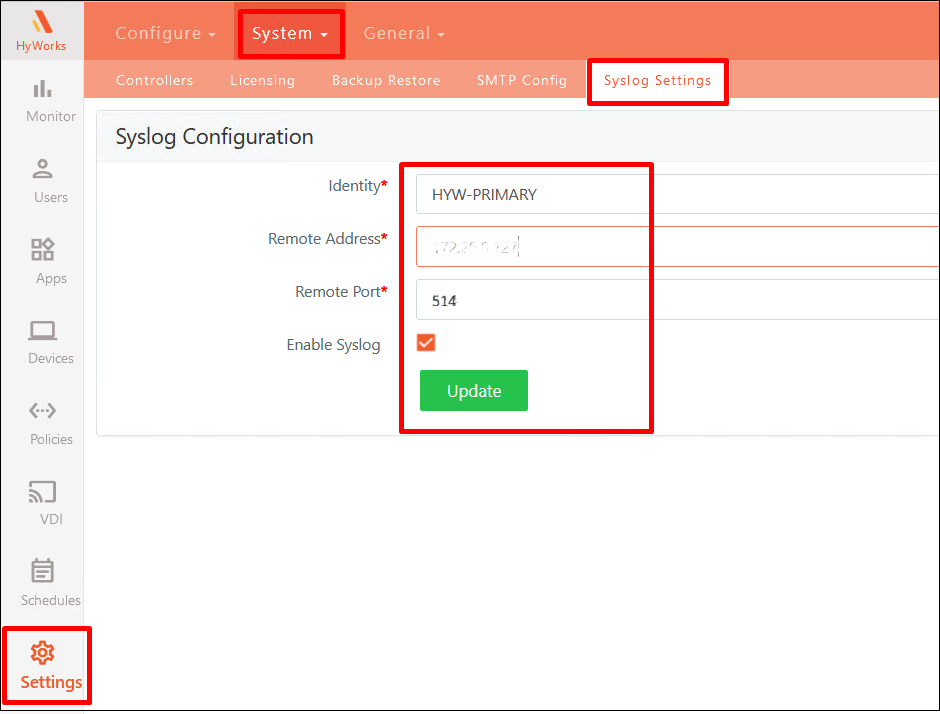Open the Policies icon in sidebar
The image size is (940, 714).
point(42,410)
